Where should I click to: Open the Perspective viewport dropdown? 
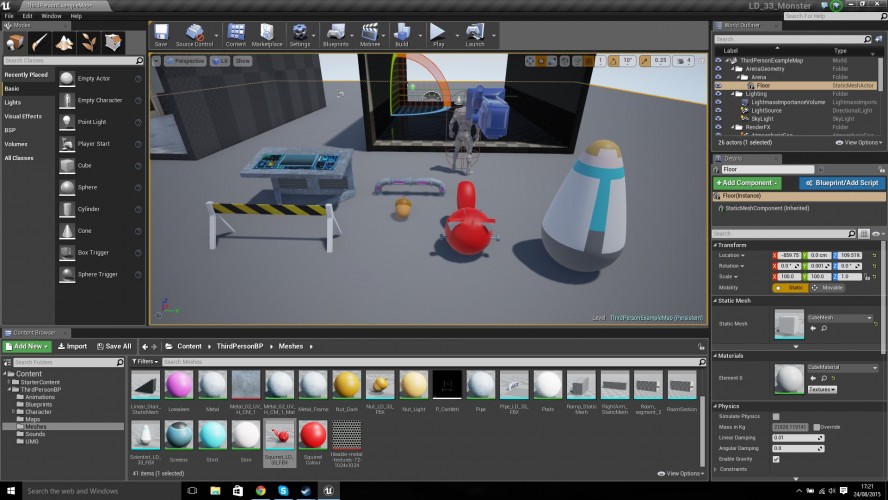[x=185, y=61]
